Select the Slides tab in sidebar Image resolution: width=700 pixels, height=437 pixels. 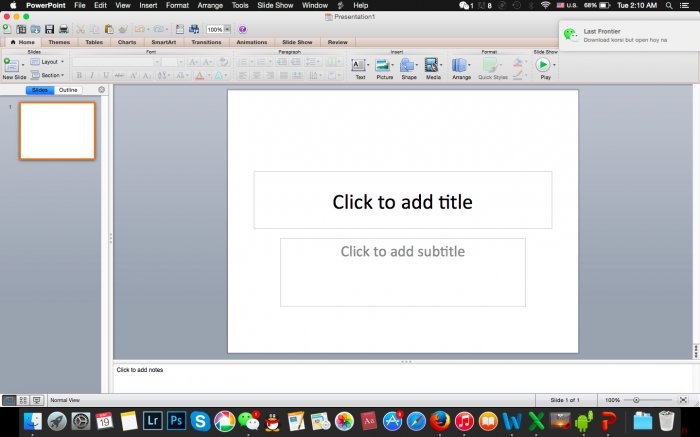40,90
